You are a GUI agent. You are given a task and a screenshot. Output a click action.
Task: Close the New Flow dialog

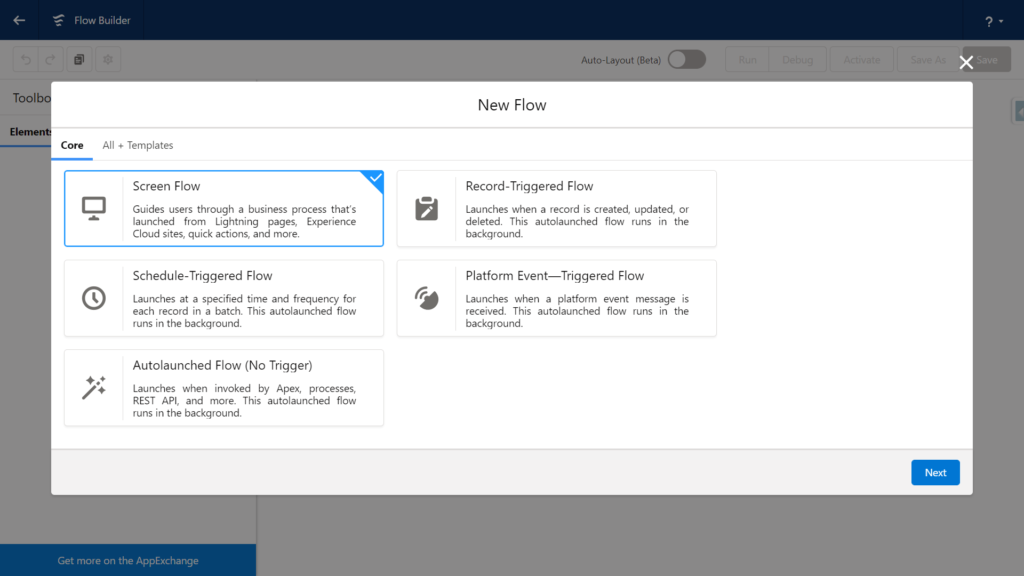[966, 63]
